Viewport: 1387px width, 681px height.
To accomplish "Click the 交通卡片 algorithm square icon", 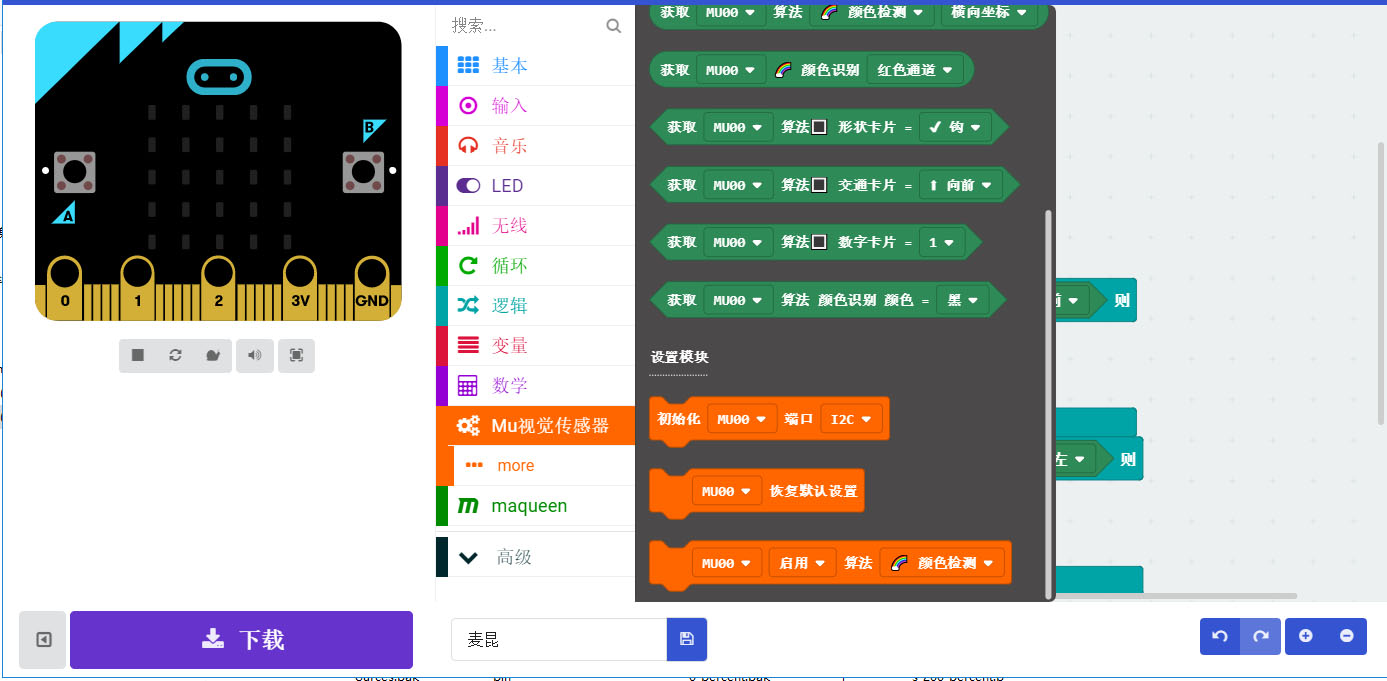I will (819, 185).
